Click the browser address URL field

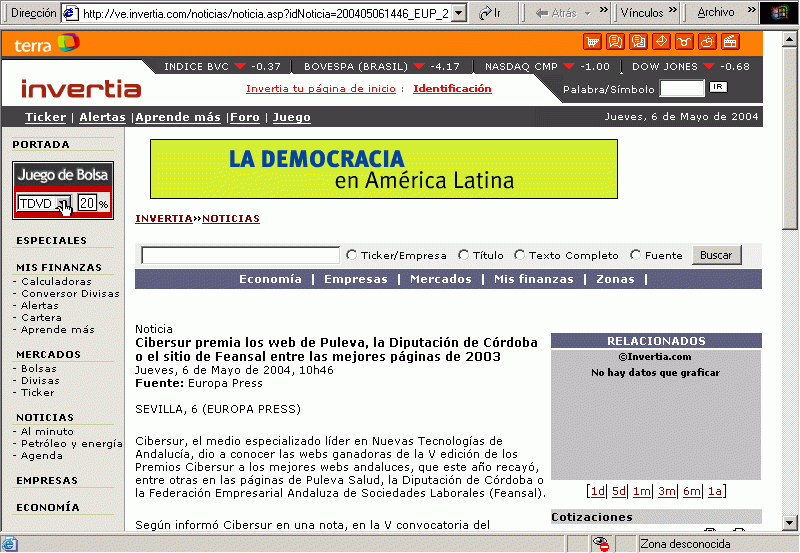point(266,13)
